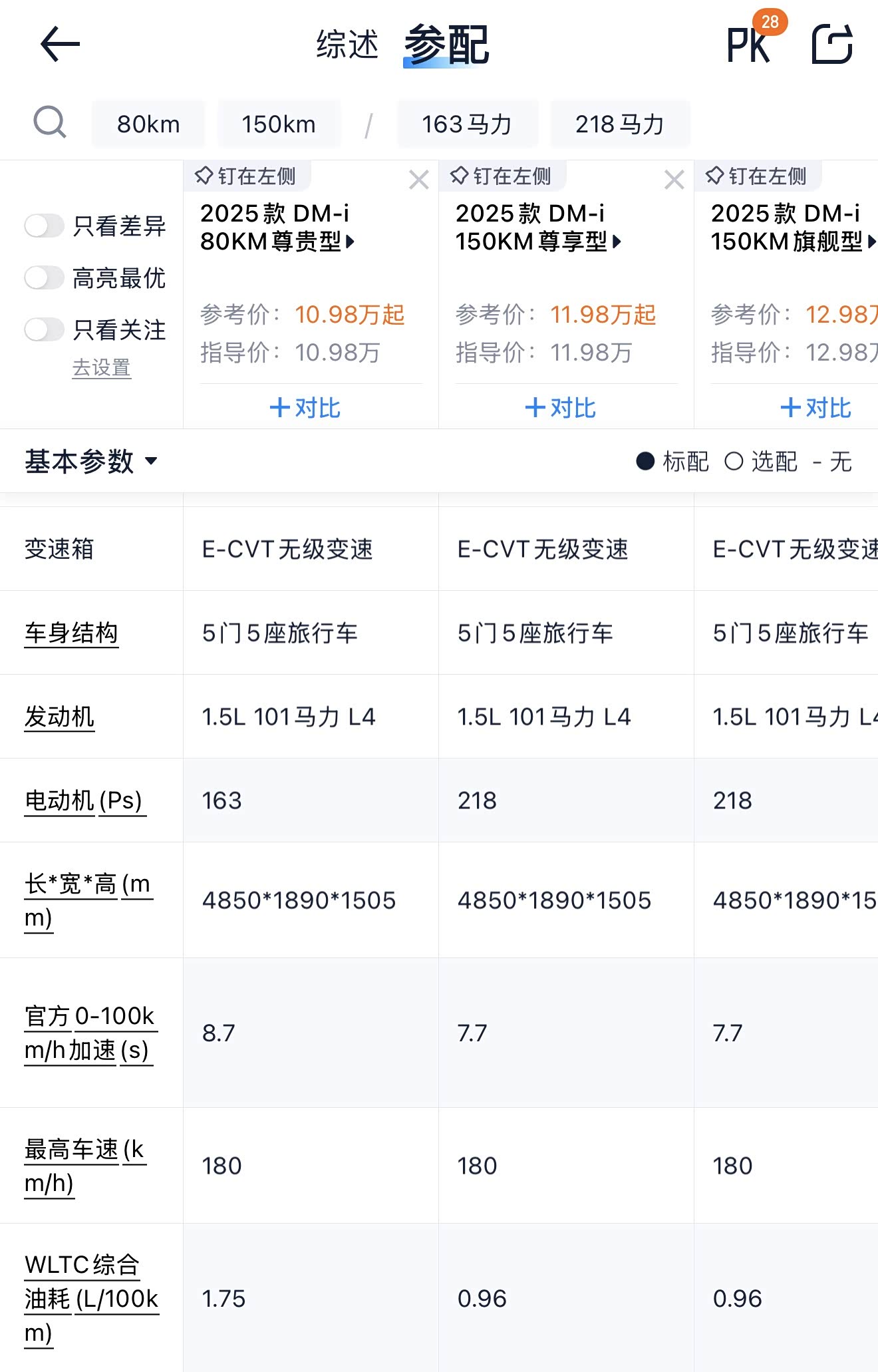
Task: Turn on the 只看关注 switch
Action: coord(45,329)
